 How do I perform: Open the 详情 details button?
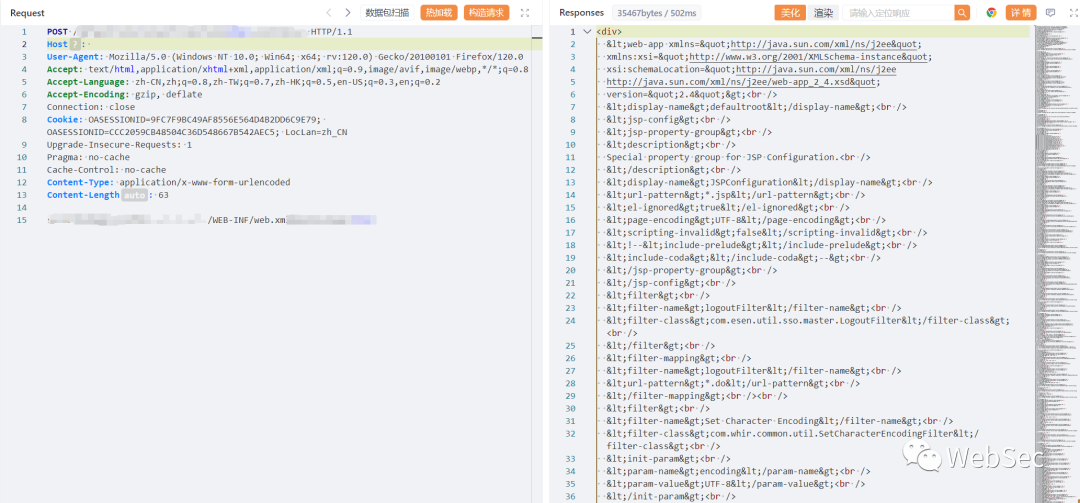(x=1021, y=13)
